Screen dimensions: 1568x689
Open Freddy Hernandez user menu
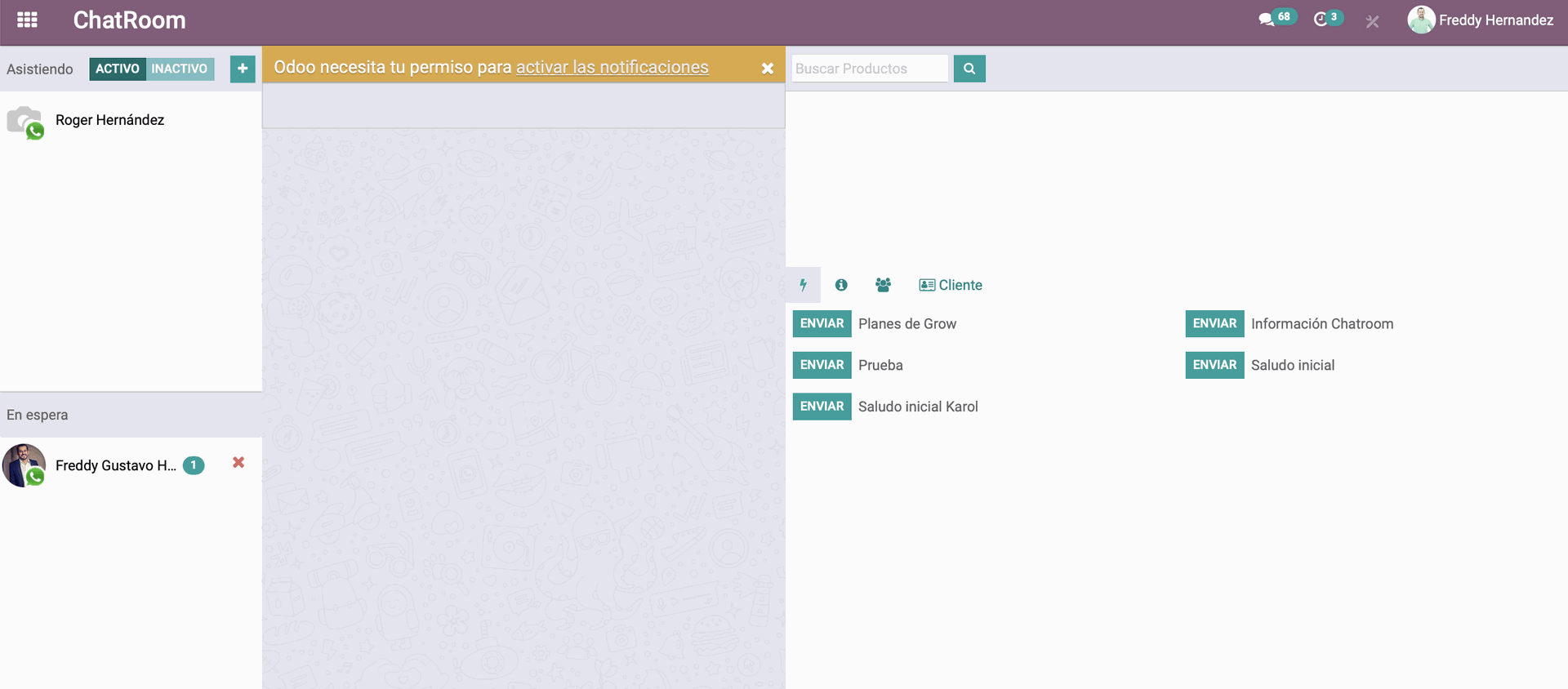(x=1480, y=20)
